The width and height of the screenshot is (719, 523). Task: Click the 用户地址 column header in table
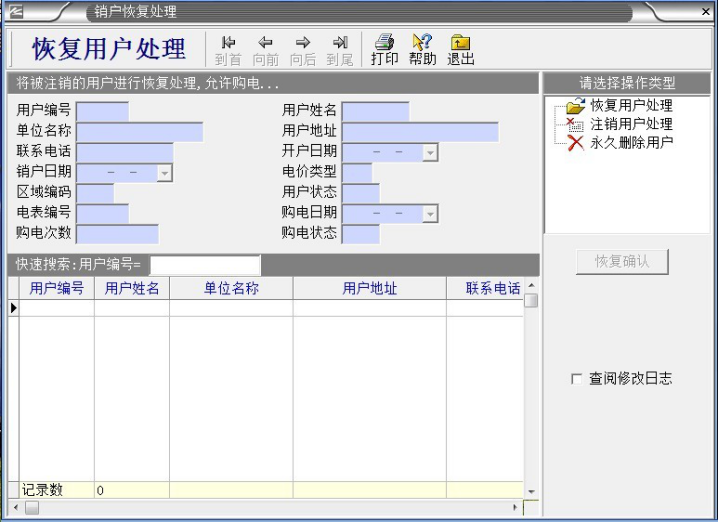369,289
